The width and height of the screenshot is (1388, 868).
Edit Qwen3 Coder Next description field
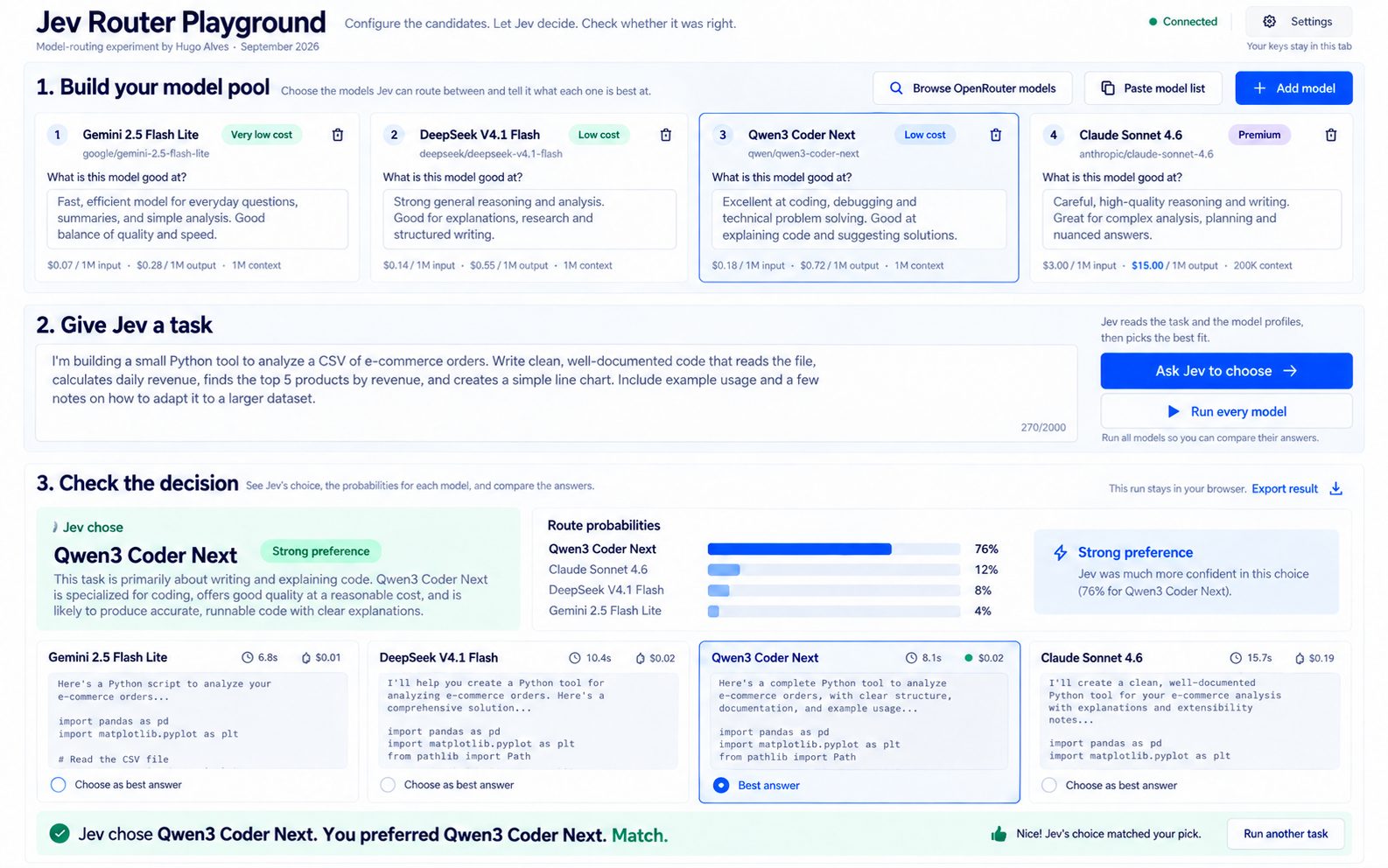(x=859, y=219)
